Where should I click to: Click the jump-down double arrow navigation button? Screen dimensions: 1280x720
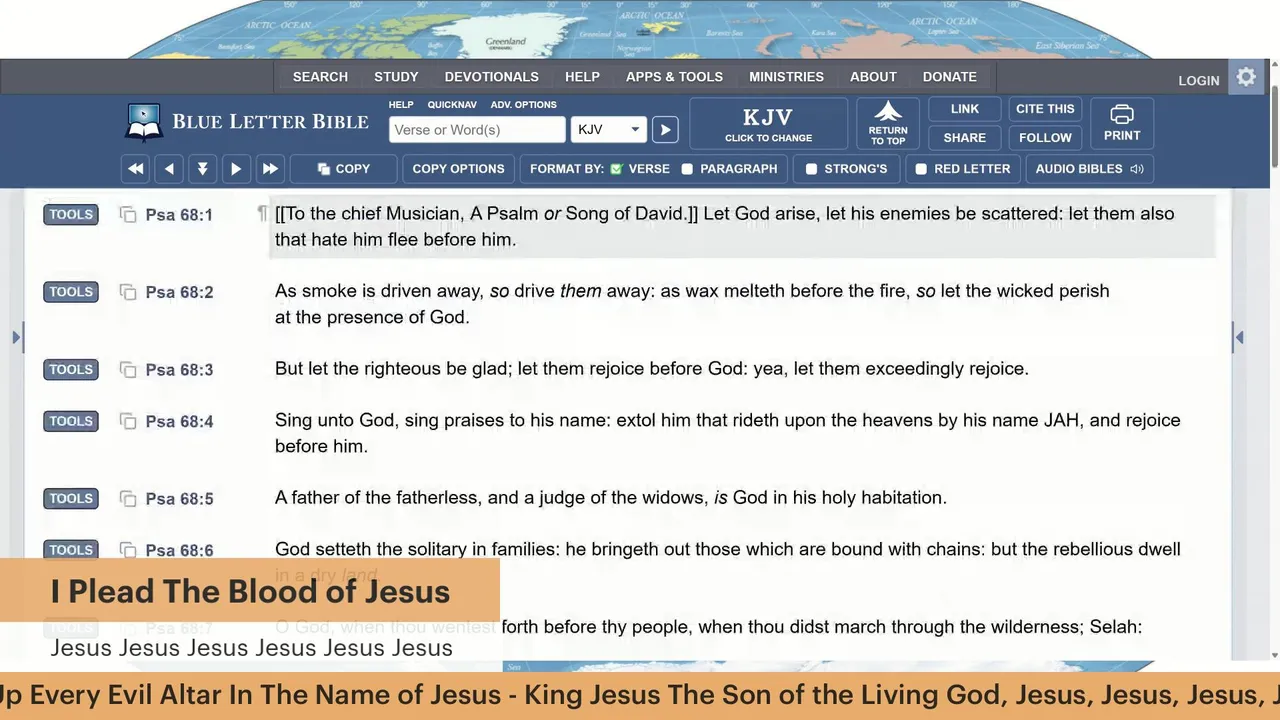203,169
